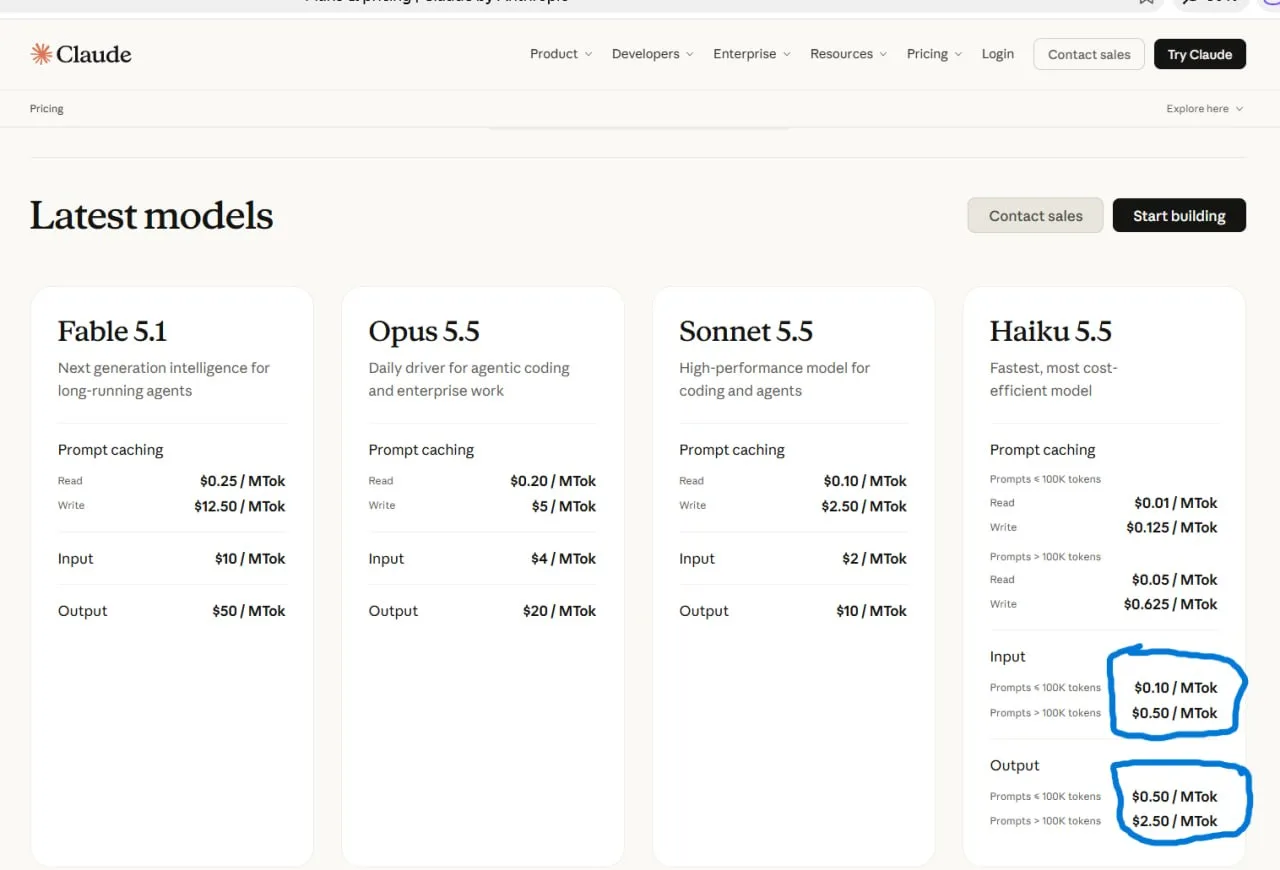Click the $12.50 / MTok write price

pyautogui.click(x=240, y=506)
